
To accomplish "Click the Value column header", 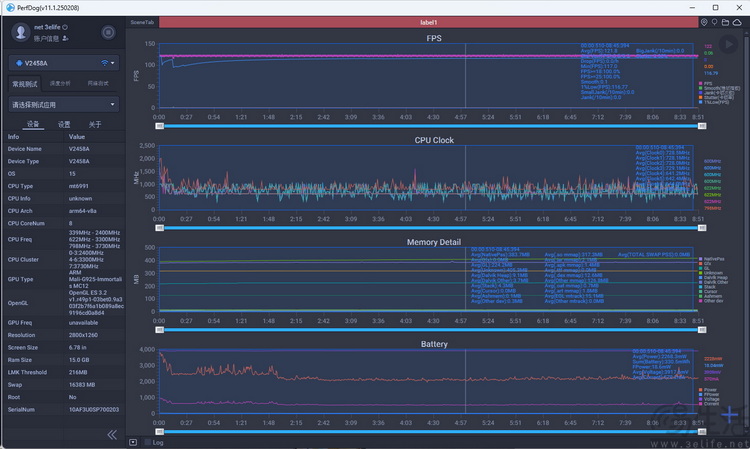I will click(x=77, y=137).
